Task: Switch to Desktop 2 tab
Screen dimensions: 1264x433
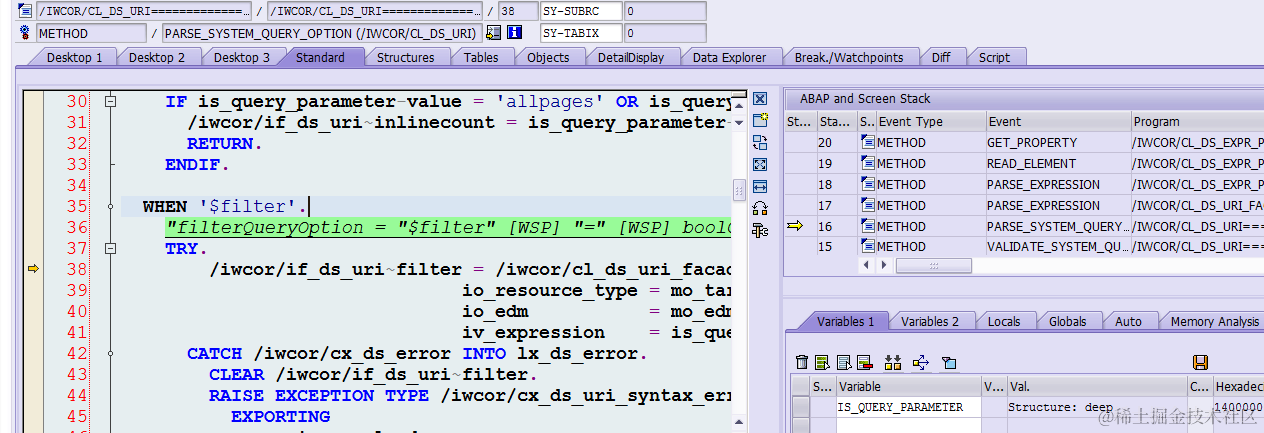Action: 157,57
